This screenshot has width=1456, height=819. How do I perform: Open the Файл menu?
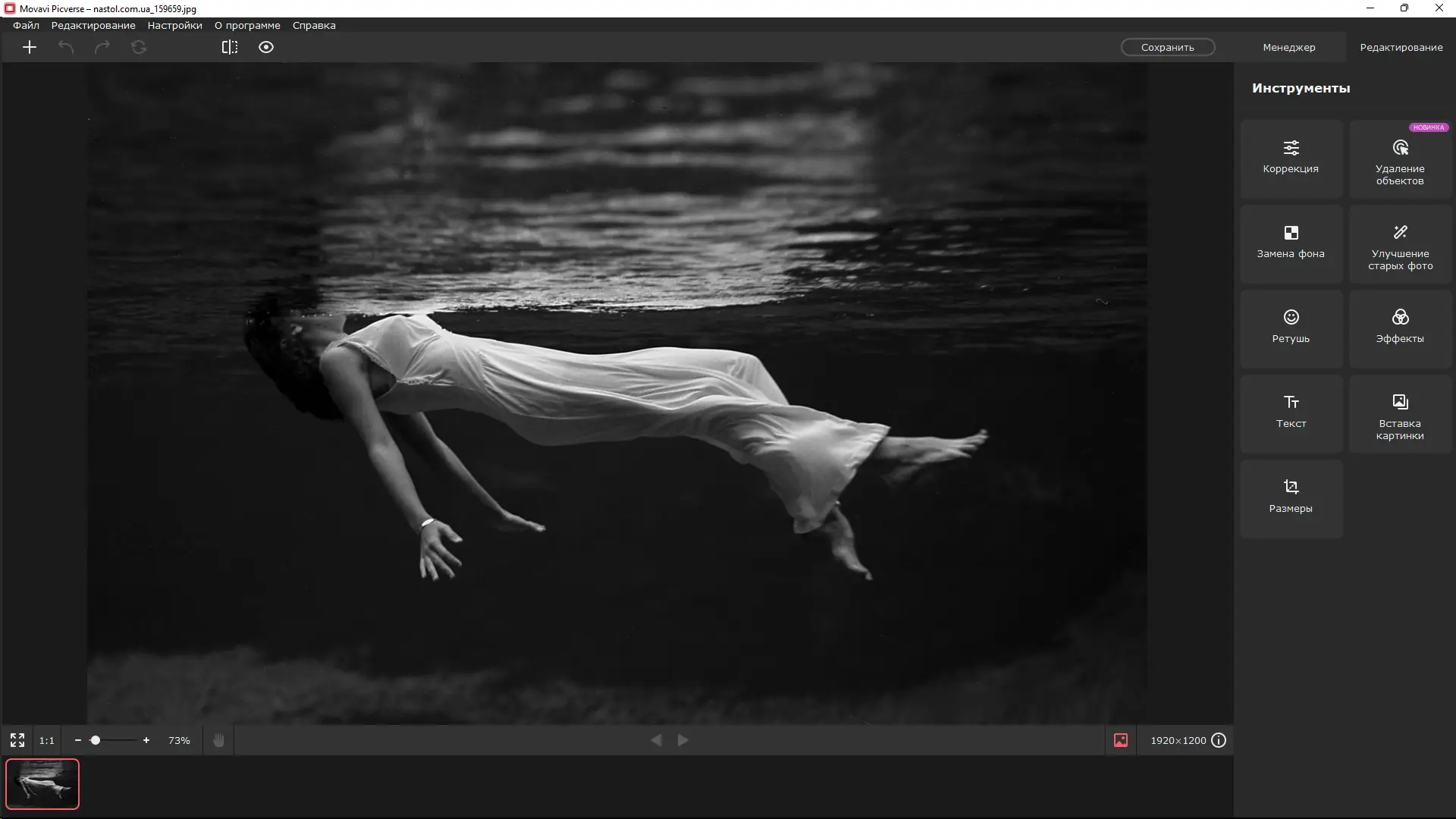[26, 25]
